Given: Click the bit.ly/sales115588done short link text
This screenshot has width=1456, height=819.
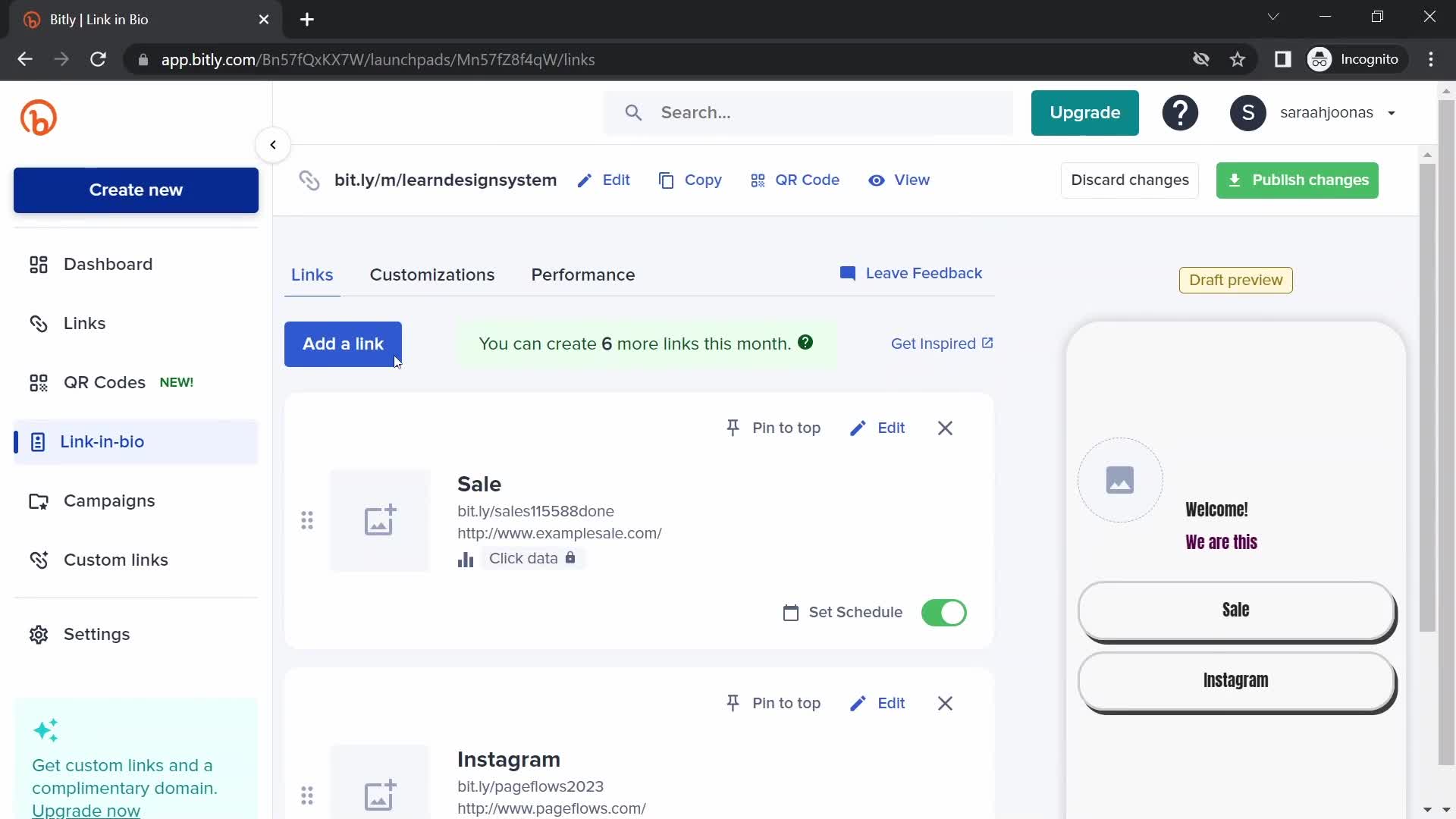Looking at the screenshot, I should pyautogui.click(x=535, y=512).
